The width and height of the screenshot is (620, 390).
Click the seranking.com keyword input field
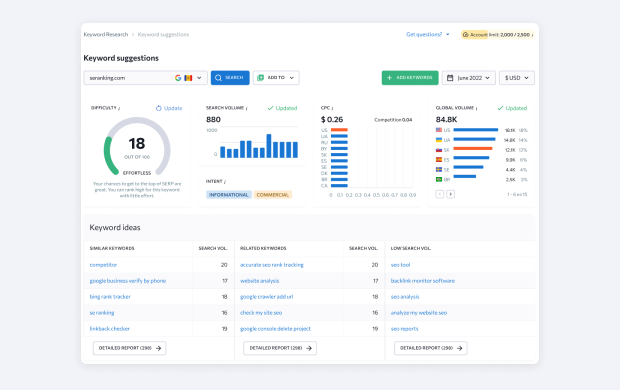pyautogui.click(x=129, y=78)
